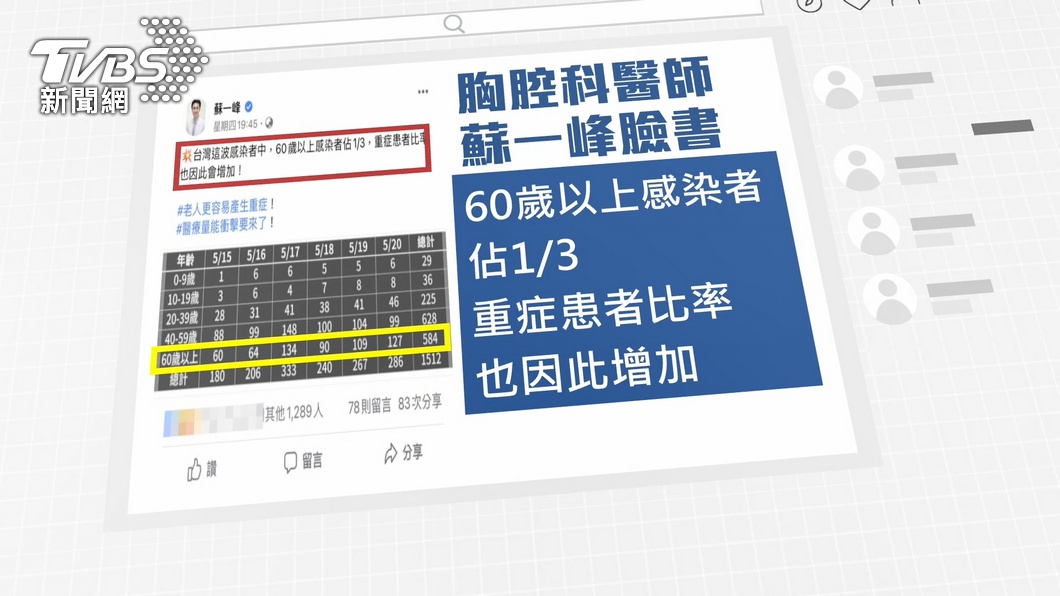Image resolution: width=1060 pixels, height=596 pixels.
Task: Open the 蘇一峰 profile name link
Action: tap(227, 108)
